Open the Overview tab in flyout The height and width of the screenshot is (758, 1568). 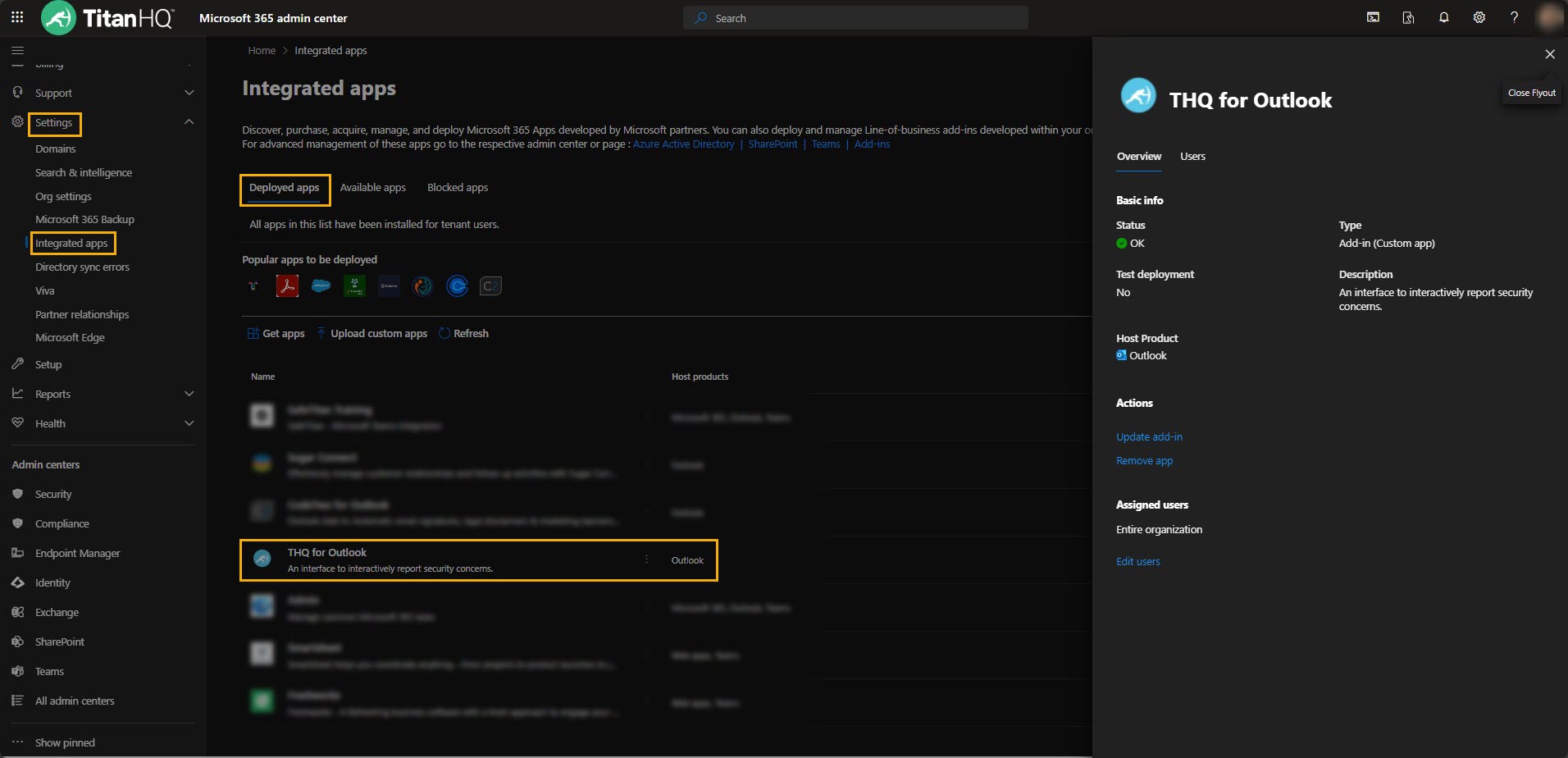pos(1139,157)
